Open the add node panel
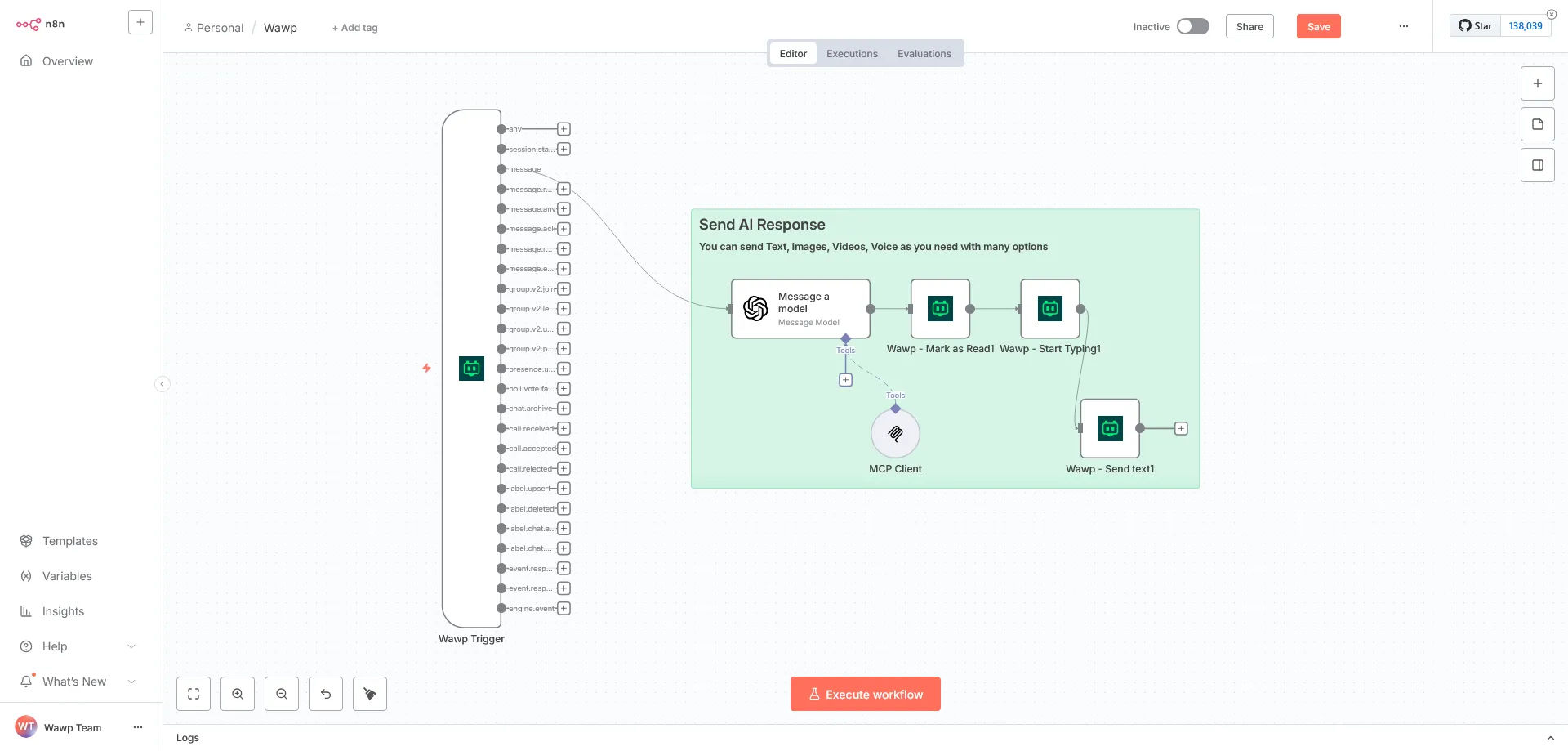The image size is (1568, 751). tap(1538, 83)
